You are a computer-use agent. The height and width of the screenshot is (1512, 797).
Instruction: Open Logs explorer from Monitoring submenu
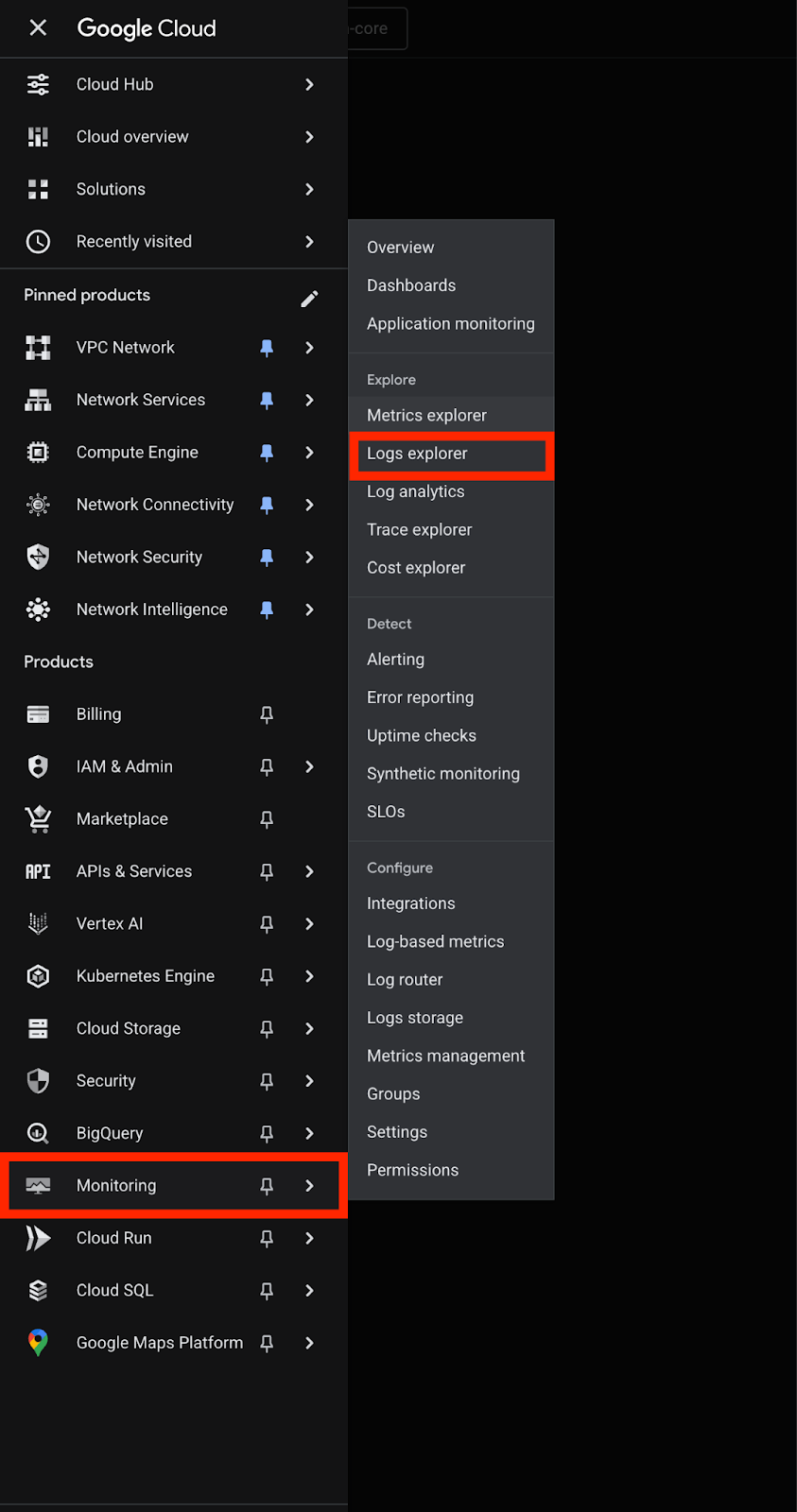tap(417, 454)
